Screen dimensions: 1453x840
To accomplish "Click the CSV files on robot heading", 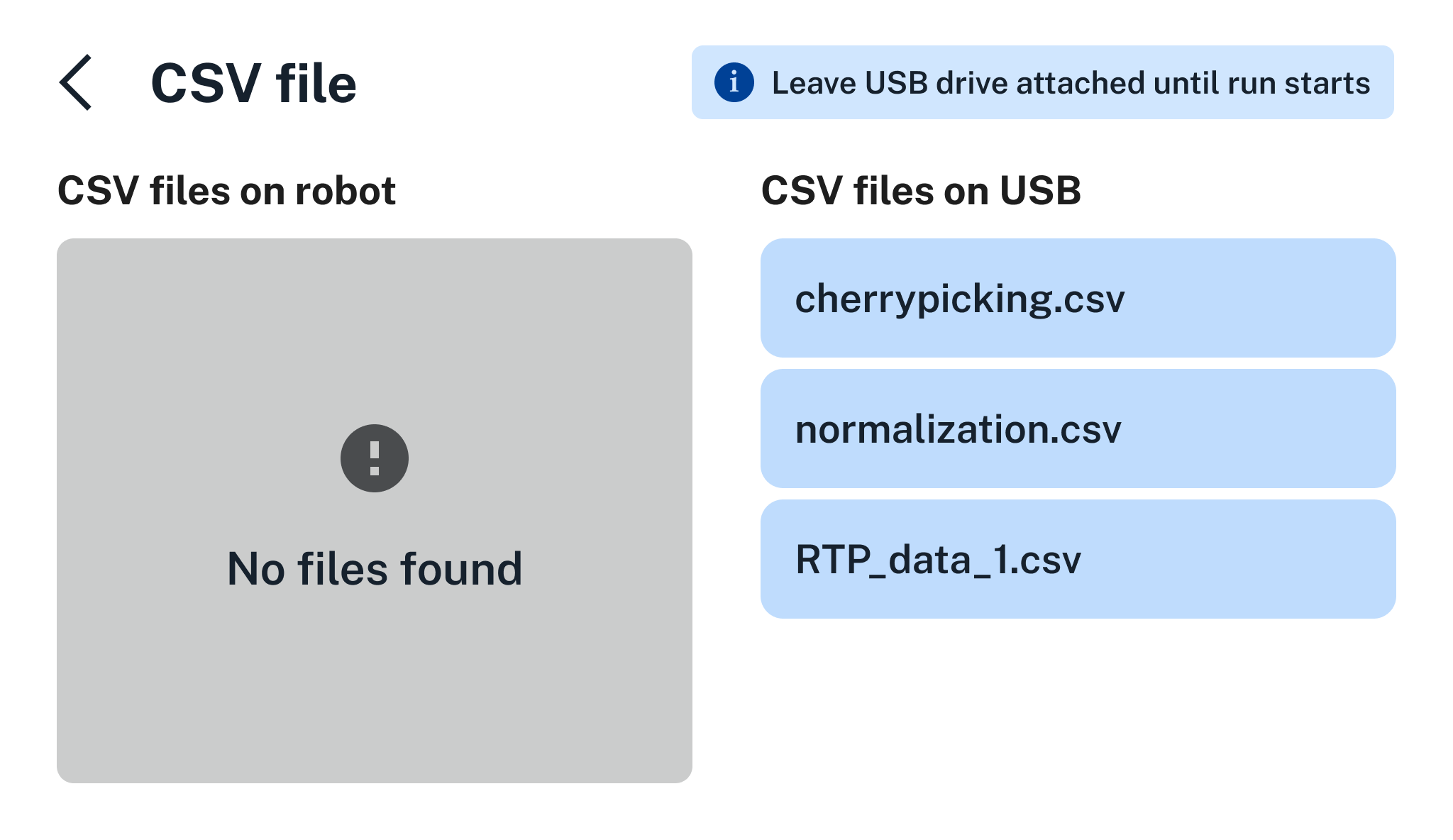I will pos(227,190).
